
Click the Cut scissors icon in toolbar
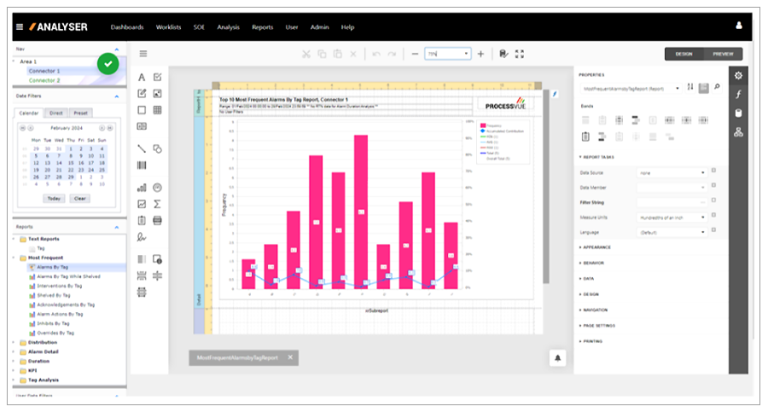306,54
